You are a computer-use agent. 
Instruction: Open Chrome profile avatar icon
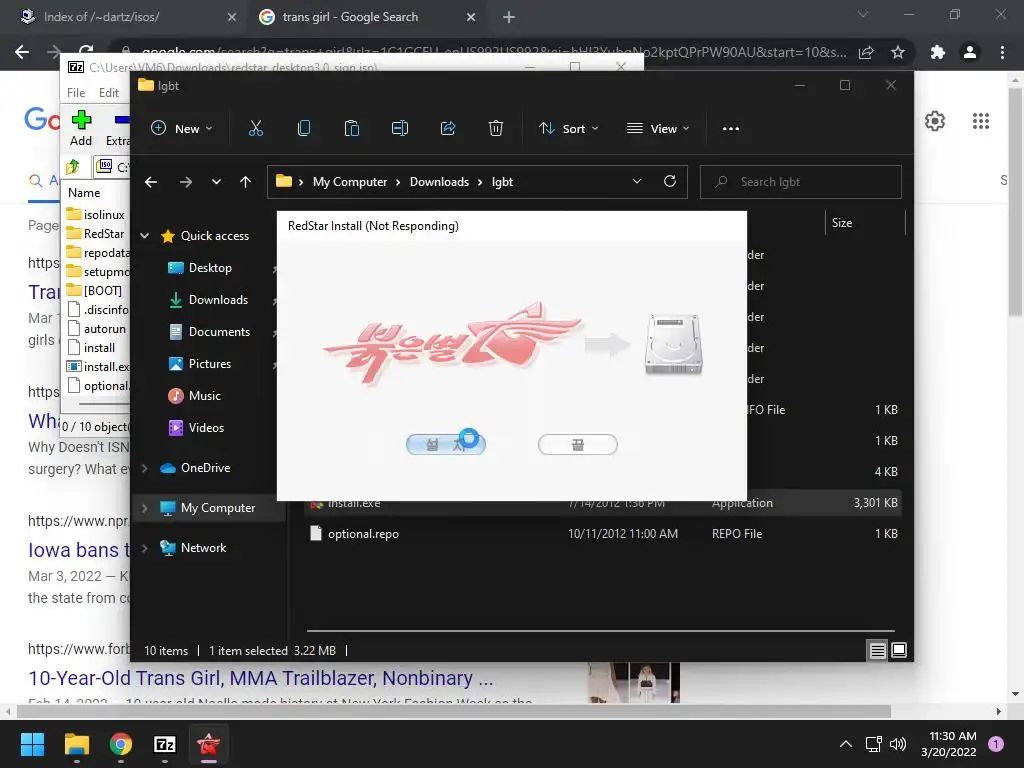[x=970, y=52]
